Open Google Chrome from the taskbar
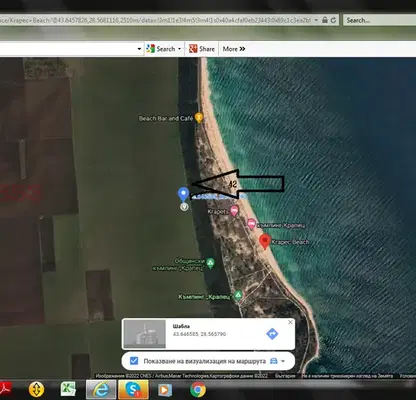This screenshot has width=416, height=400. pyautogui.click(x=198, y=389)
